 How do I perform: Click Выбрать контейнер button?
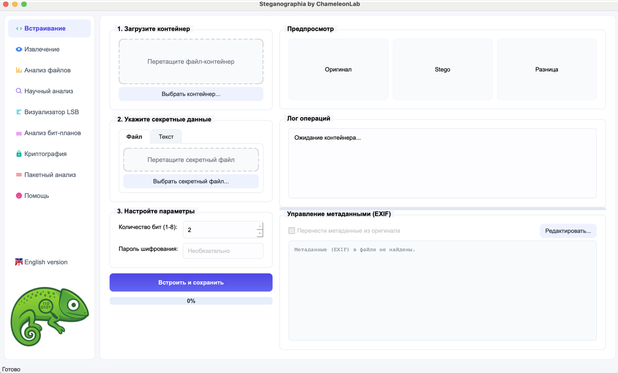click(x=191, y=94)
